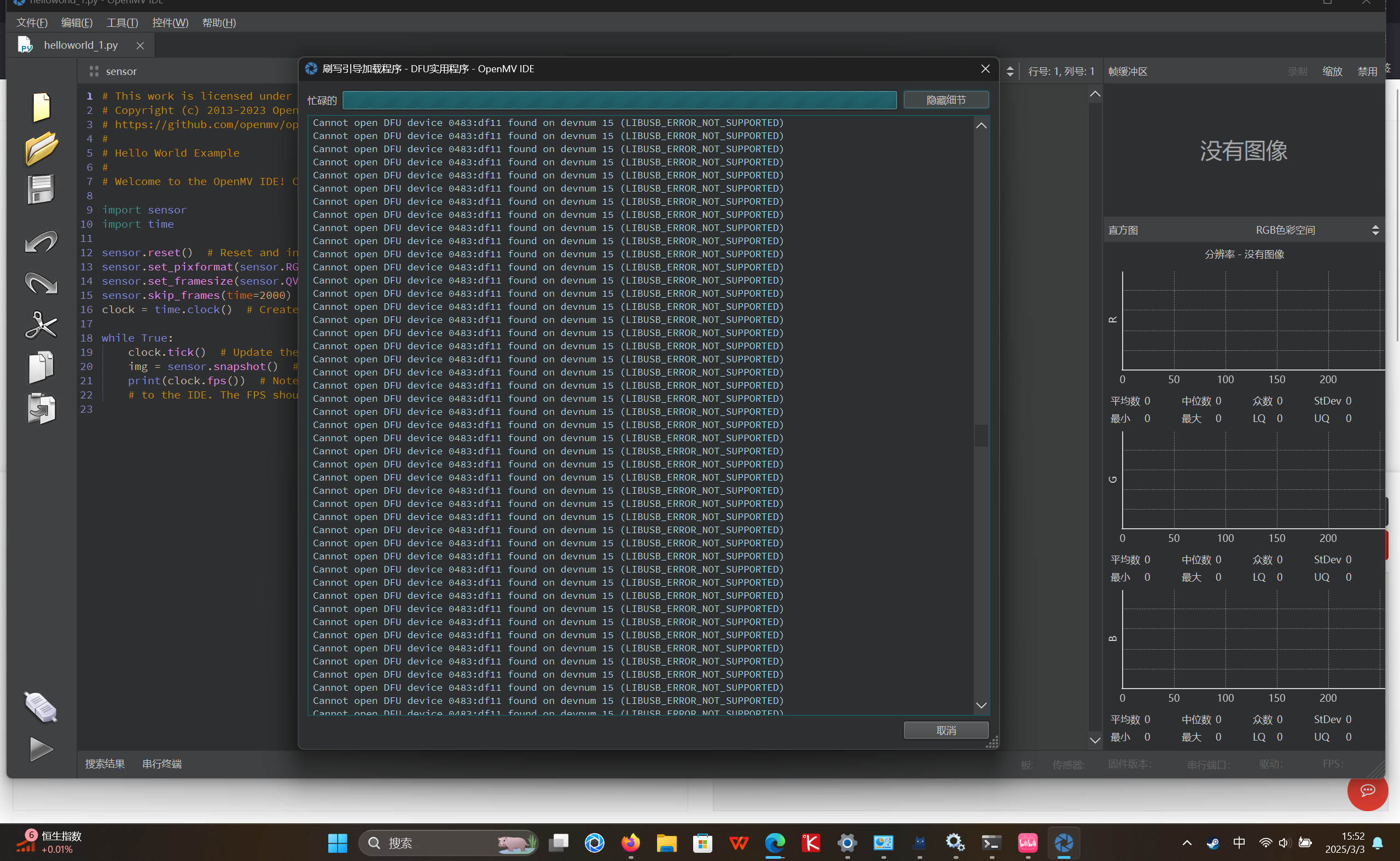The height and width of the screenshot is (861, 1400).
Task: Click the 缩放 button in frame buffer
Action: [x=1332, y=71]
